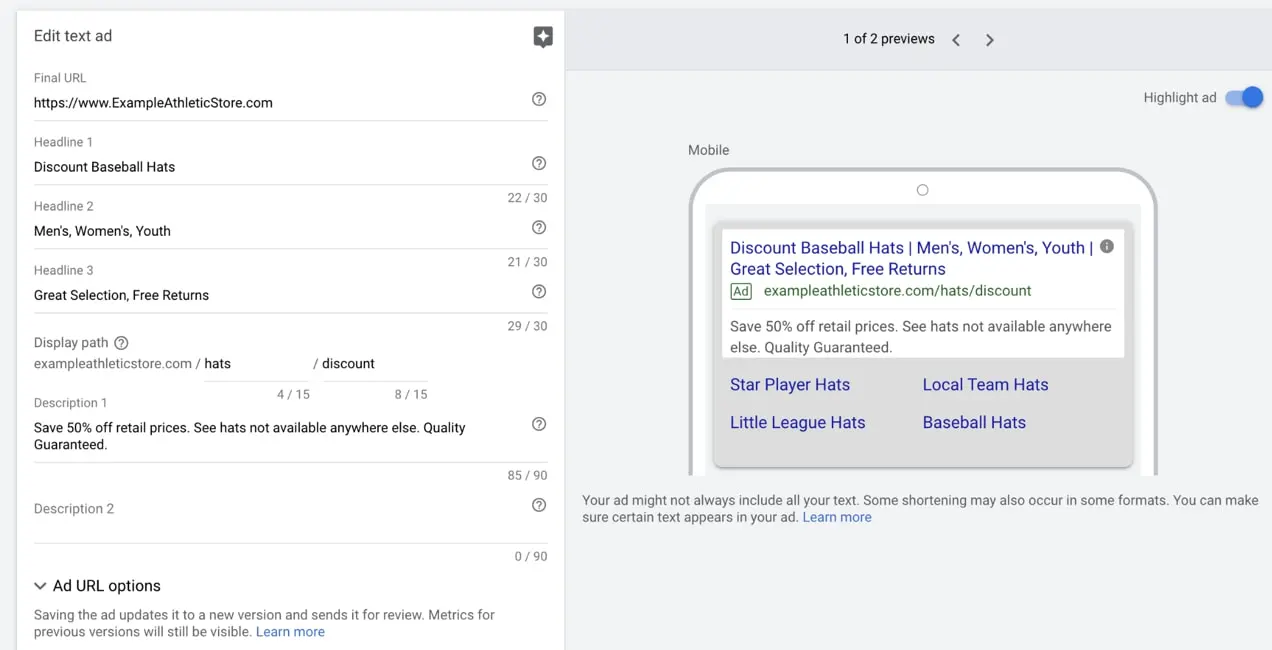Click the preview description text 'Save 50% off'
The image size is (1272, 650).
920,337
